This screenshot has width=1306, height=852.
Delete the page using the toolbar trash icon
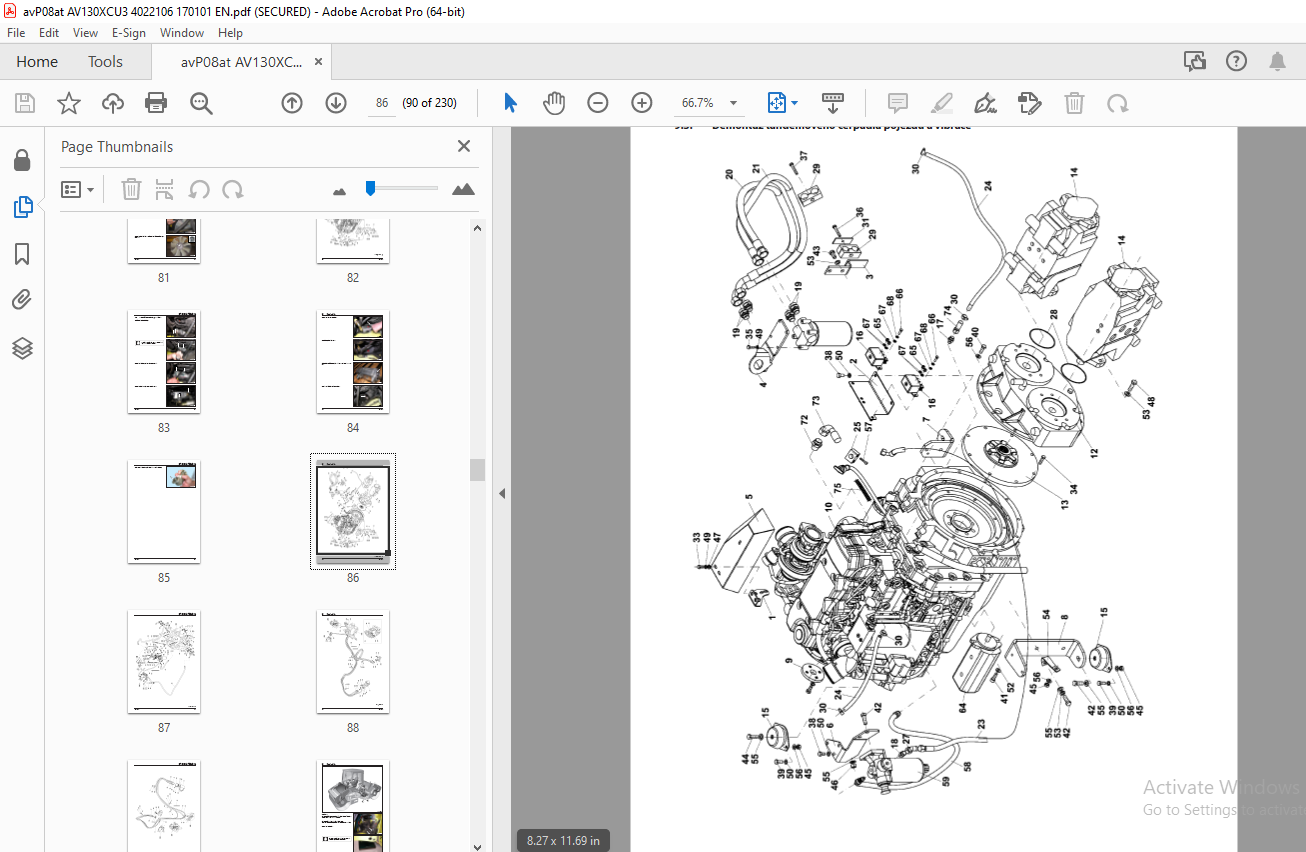[x=1074, y=103]
